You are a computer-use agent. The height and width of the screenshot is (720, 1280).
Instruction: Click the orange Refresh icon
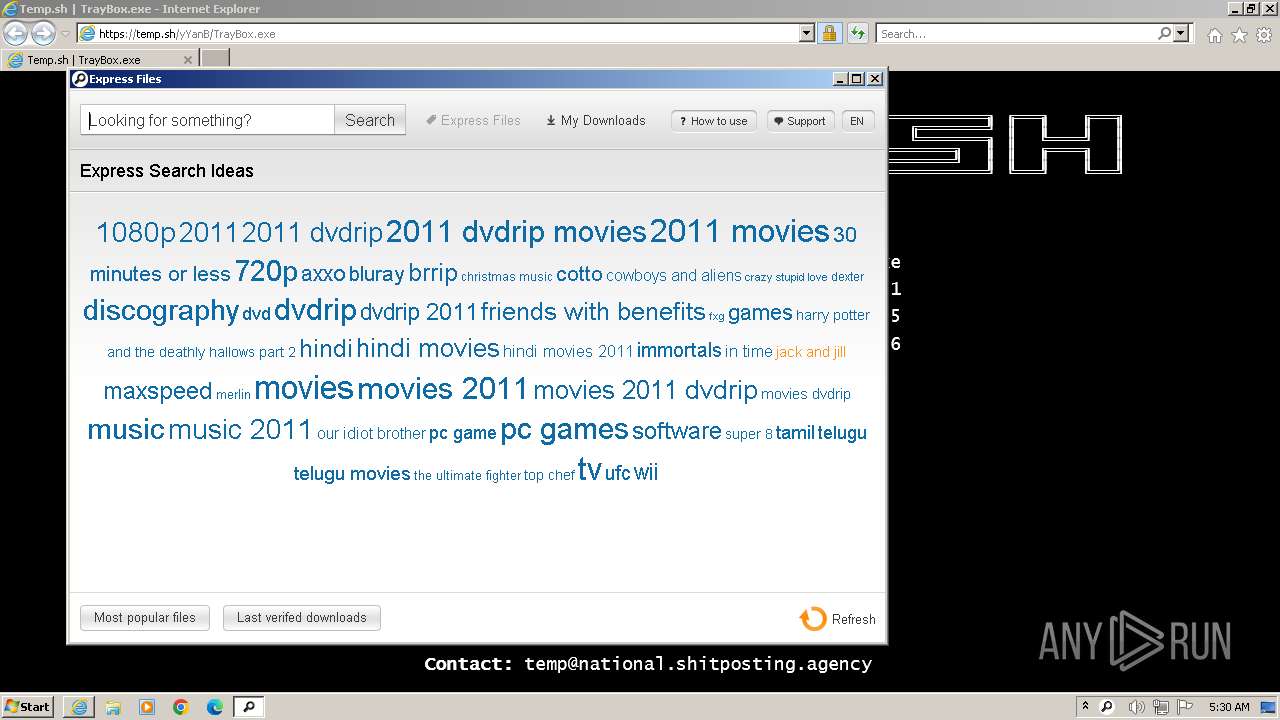point(813,619)
